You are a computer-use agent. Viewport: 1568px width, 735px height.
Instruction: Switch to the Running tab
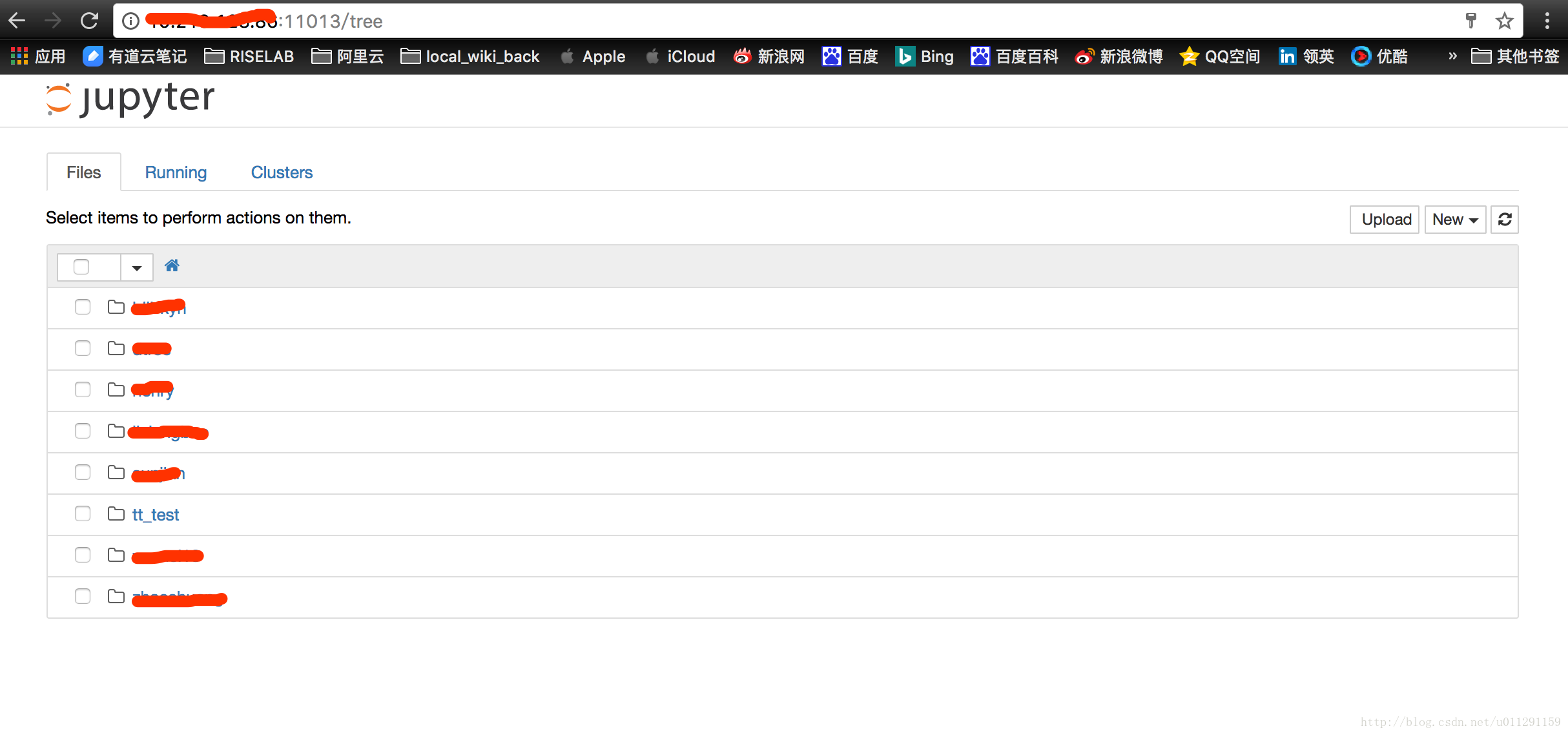(x=175, y=172)
